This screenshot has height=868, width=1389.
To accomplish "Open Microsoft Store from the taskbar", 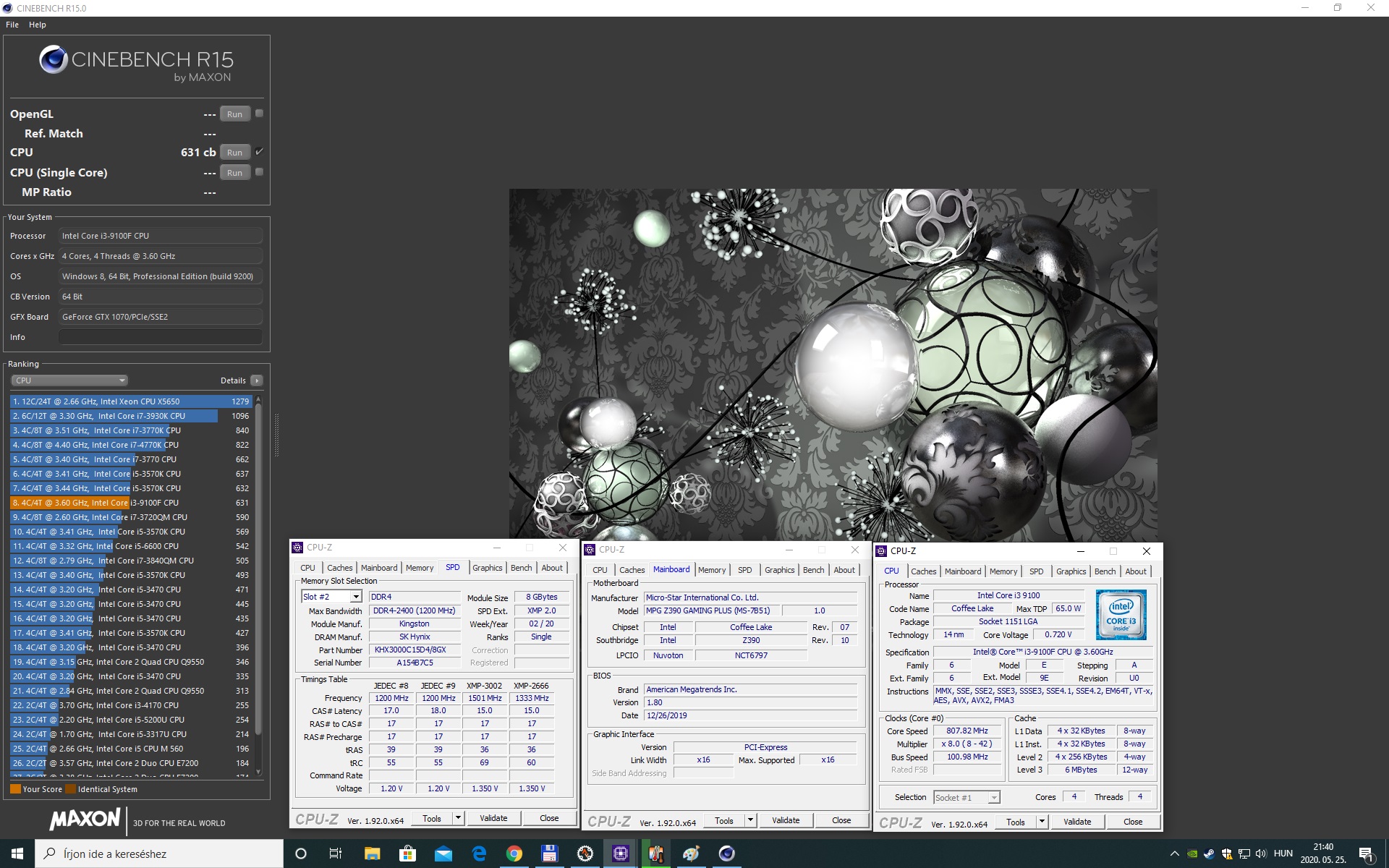I will 407,854.
